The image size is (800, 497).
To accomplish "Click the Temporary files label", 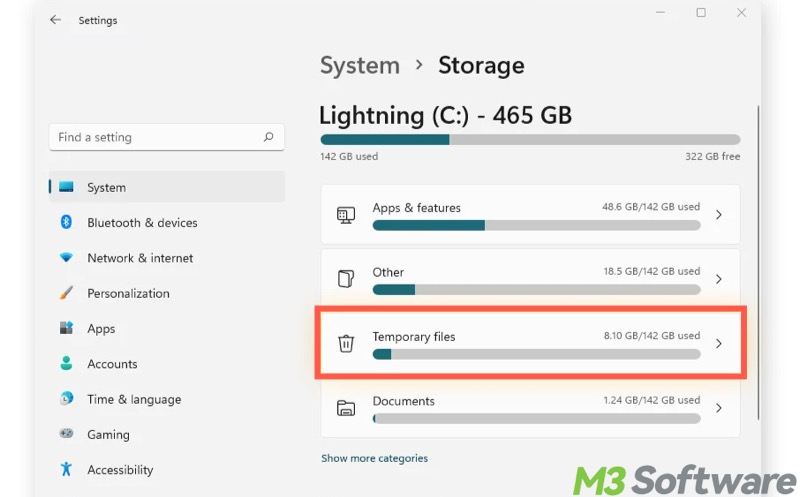I will 414,337.
